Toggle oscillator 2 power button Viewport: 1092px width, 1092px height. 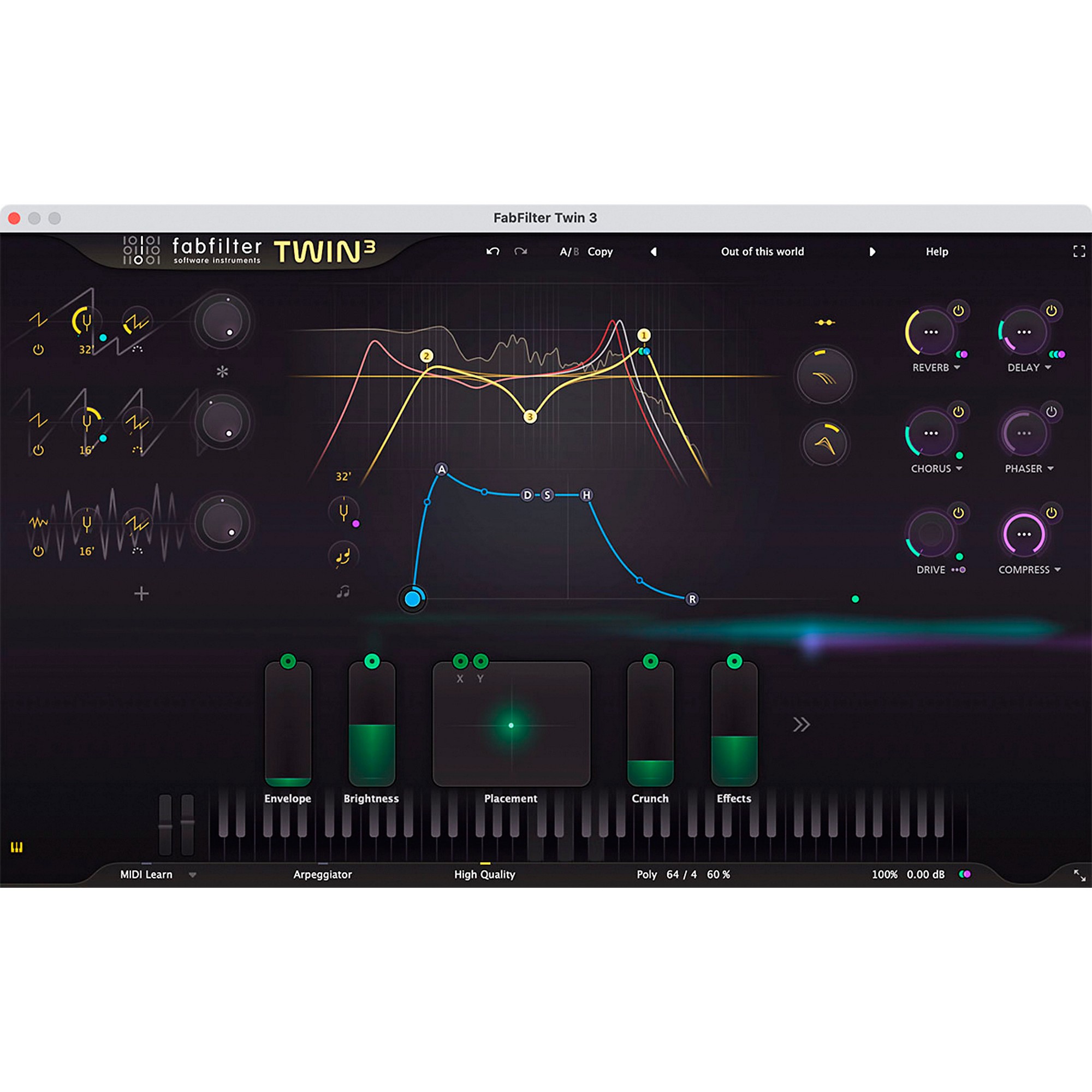coord(38,450)
